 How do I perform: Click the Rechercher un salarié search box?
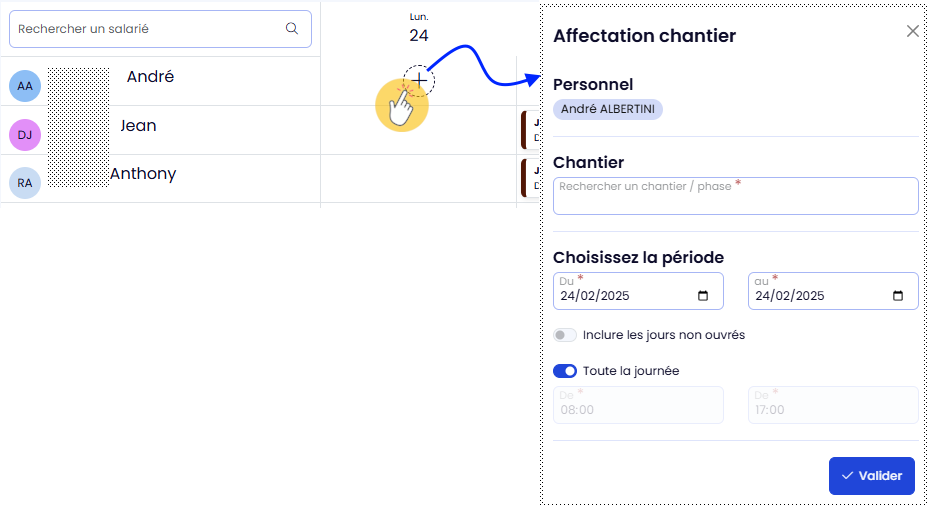tap(150, 29)
